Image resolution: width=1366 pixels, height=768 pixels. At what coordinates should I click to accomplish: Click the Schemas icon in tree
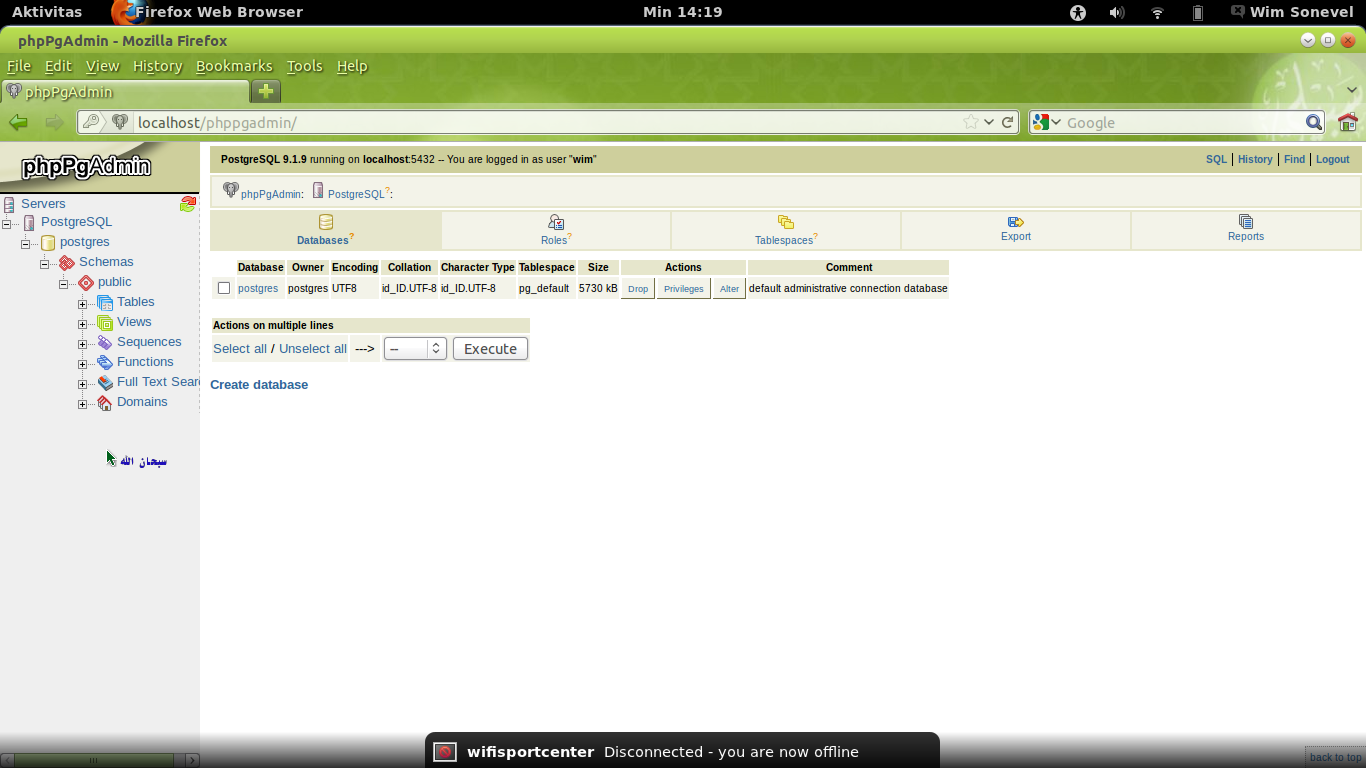67,262
